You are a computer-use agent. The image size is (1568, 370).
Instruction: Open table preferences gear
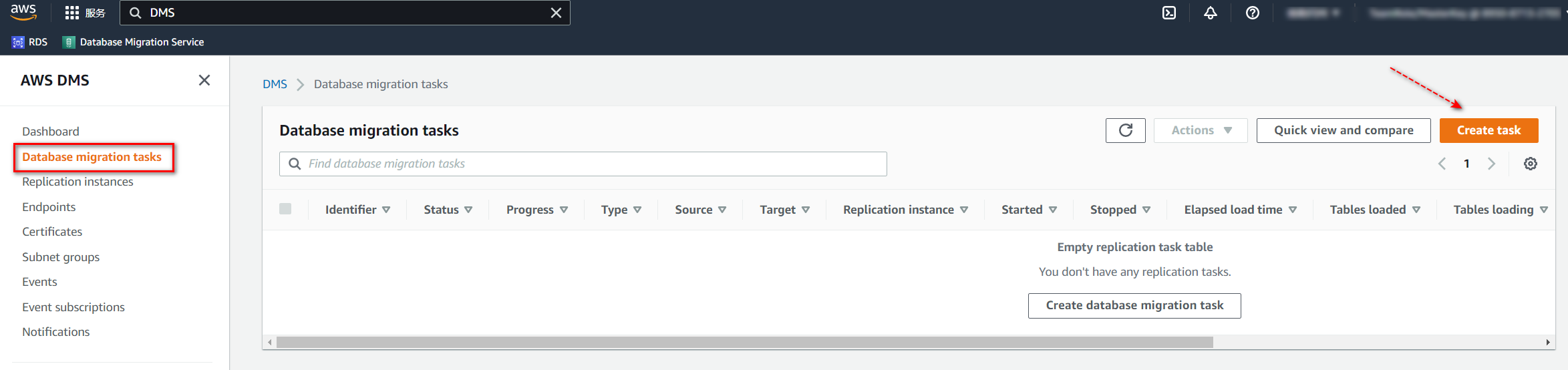pos(1531,164)
